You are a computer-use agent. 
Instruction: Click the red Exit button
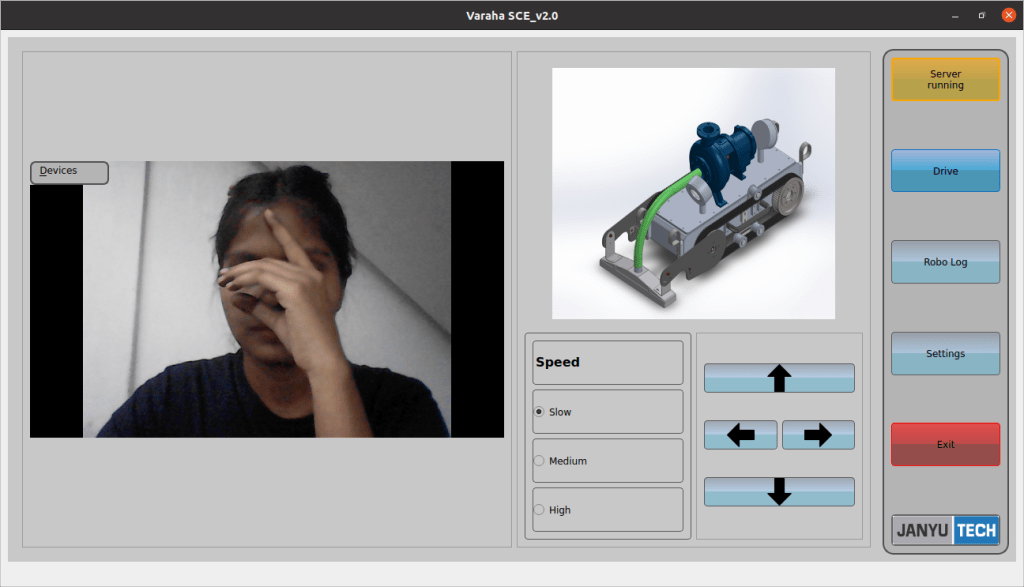point(945,444)
